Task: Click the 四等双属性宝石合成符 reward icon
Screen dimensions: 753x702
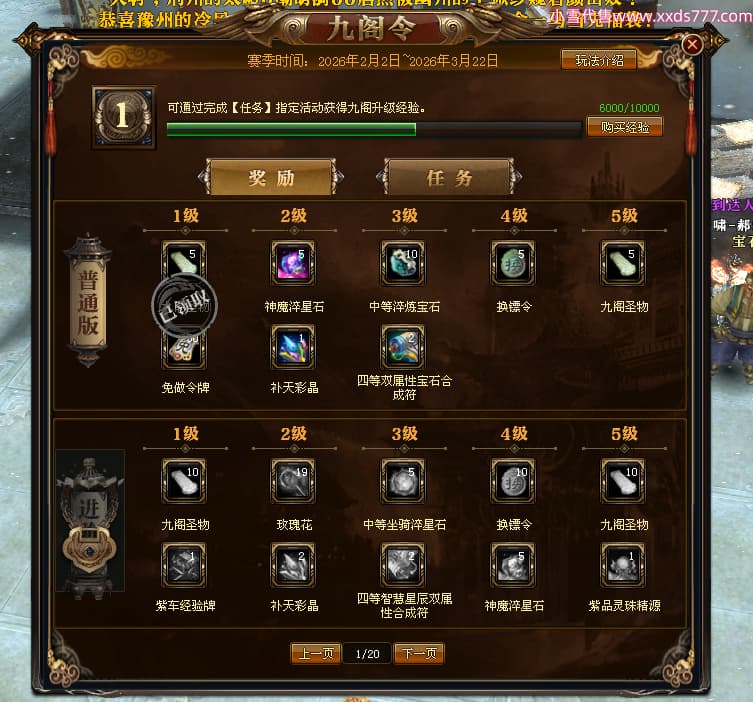Action: [403, 347]
